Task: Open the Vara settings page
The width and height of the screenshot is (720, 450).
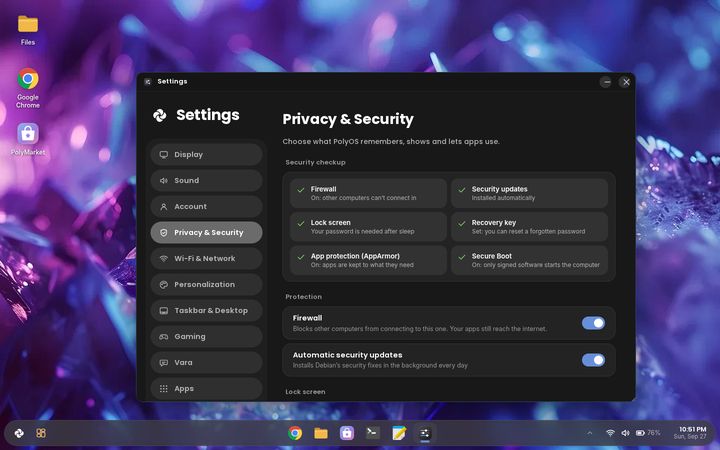Action: coord(207,363)
